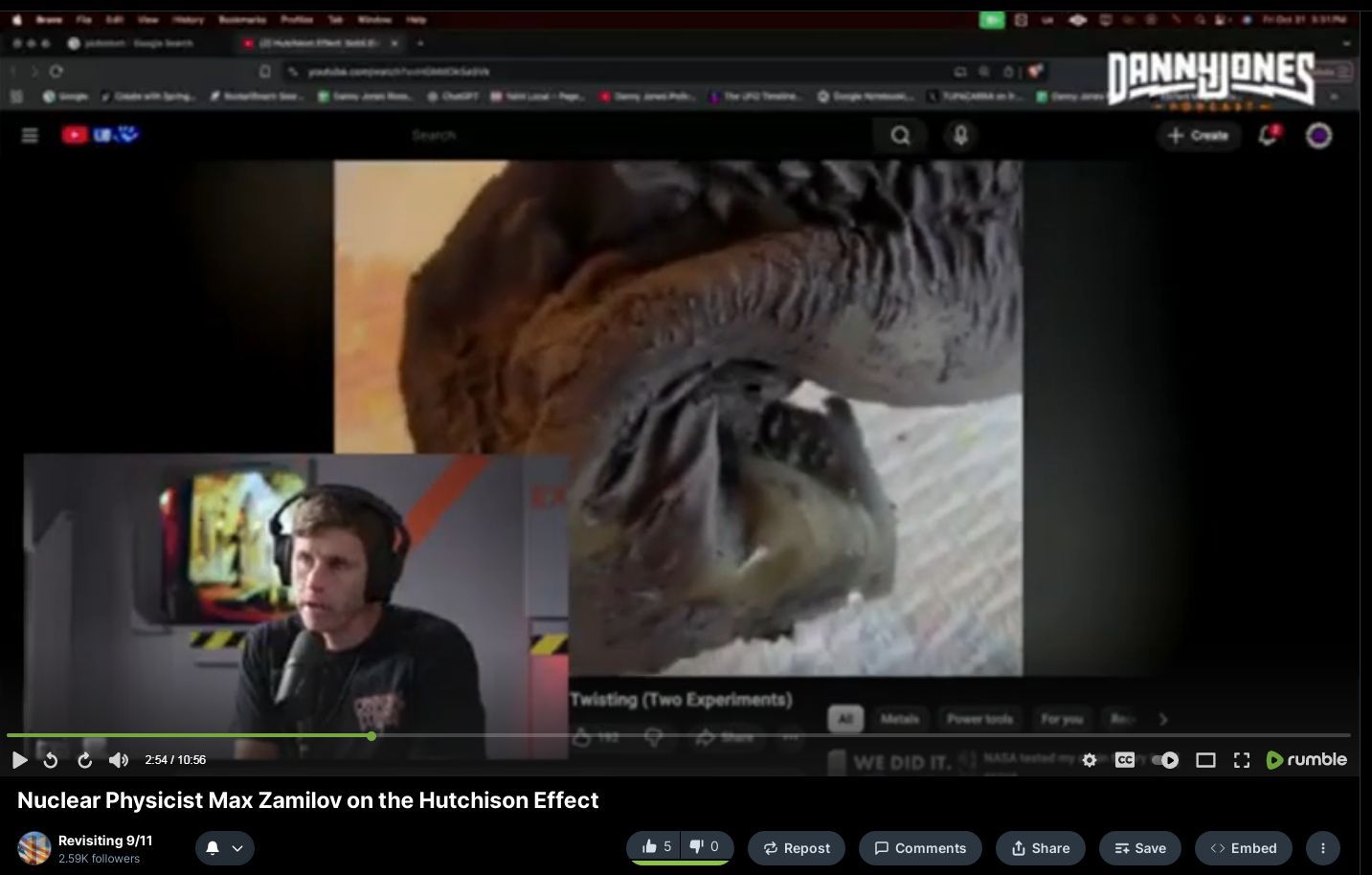
Task: Click the Rumble logo in the player bar
Action: [1306, 760]
